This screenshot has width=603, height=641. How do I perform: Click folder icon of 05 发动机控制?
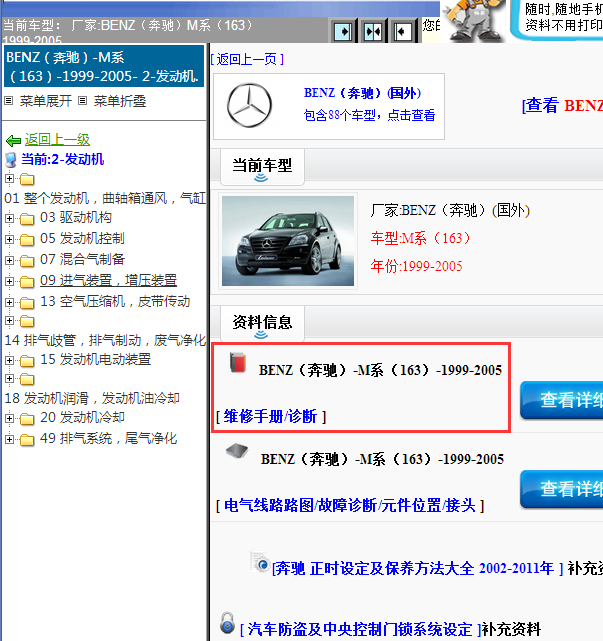[27, 240]
